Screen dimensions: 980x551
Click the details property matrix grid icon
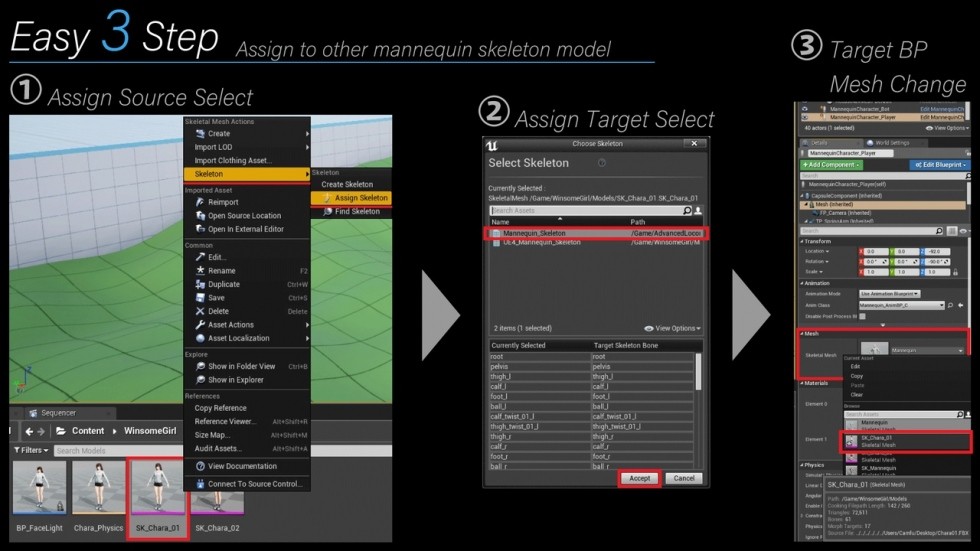point(952,231)
